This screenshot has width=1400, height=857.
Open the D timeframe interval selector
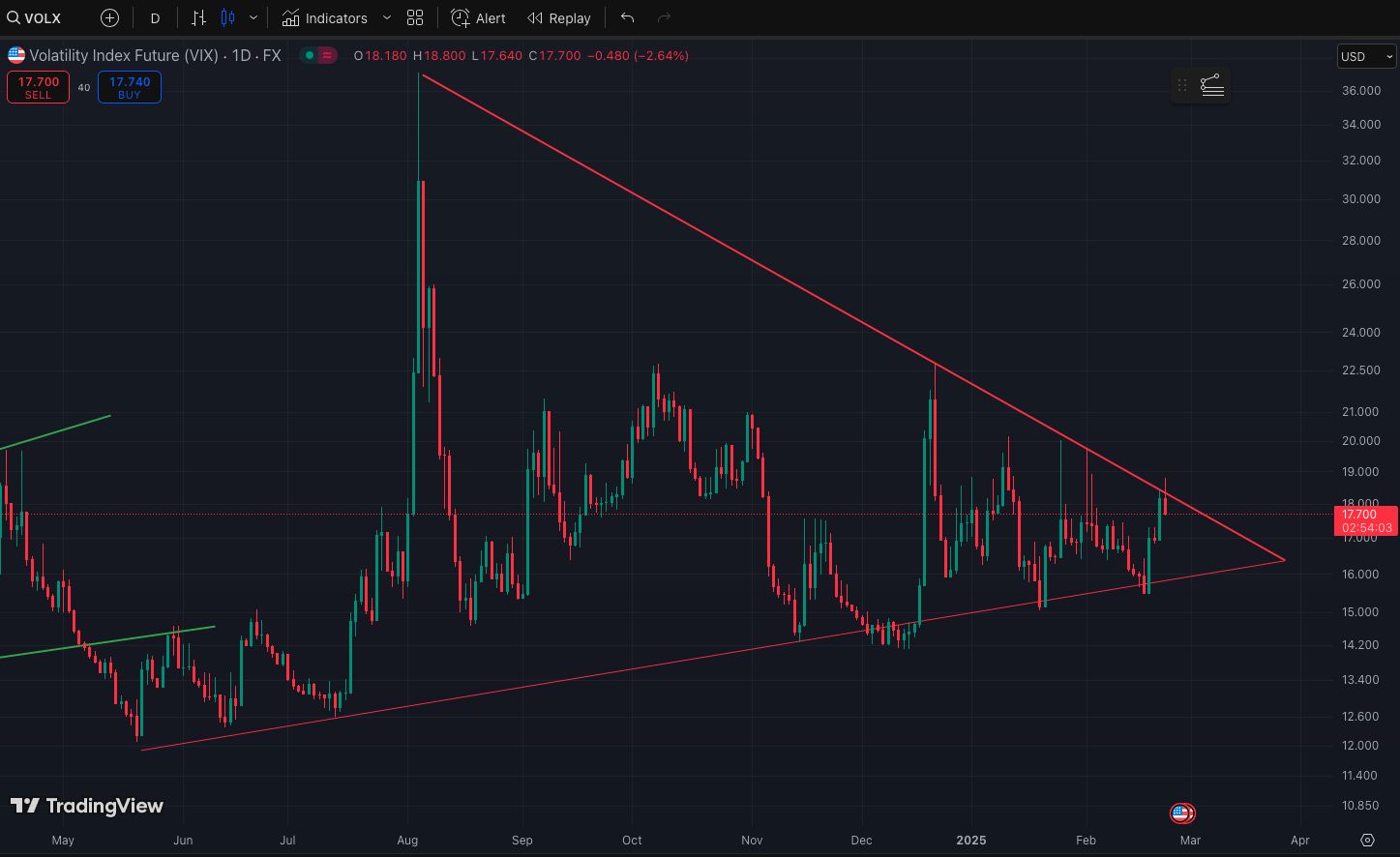pos(155,18)
